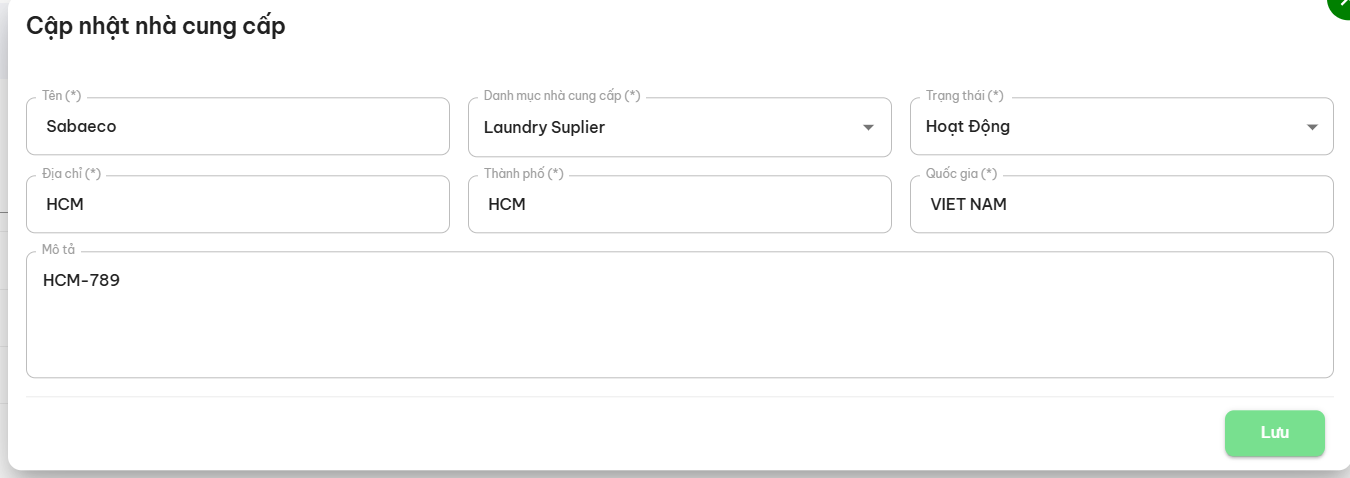
Task: Click inside the Mô tả description textarea
Action: tap(680, 325)
